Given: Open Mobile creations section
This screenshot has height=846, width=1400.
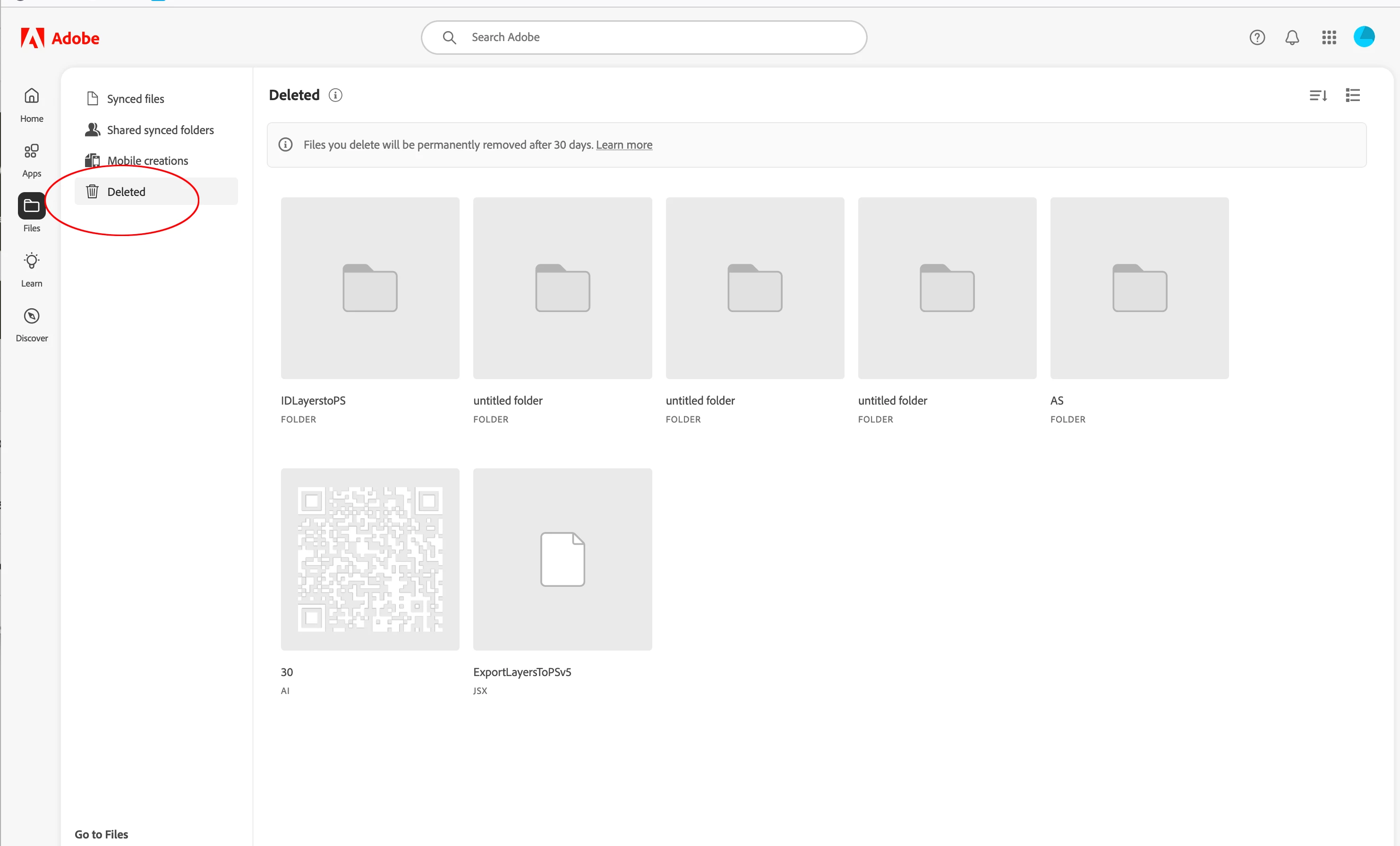Looking at the screenshot, I should pyautogui.click(x=147, y=161).
